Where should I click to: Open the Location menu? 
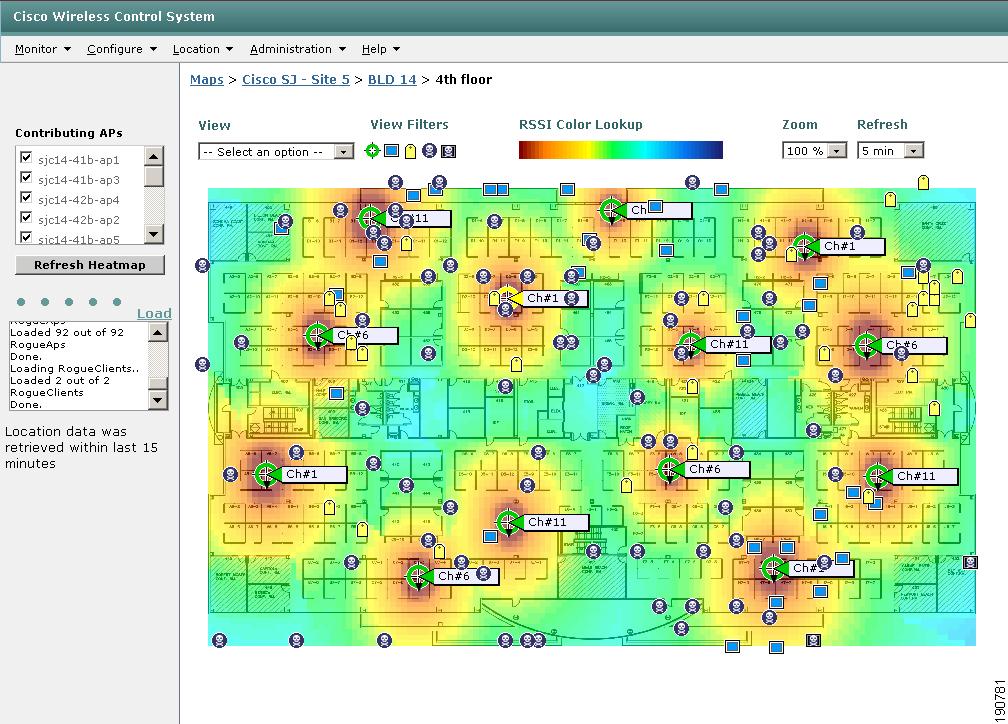pos(202,49)
